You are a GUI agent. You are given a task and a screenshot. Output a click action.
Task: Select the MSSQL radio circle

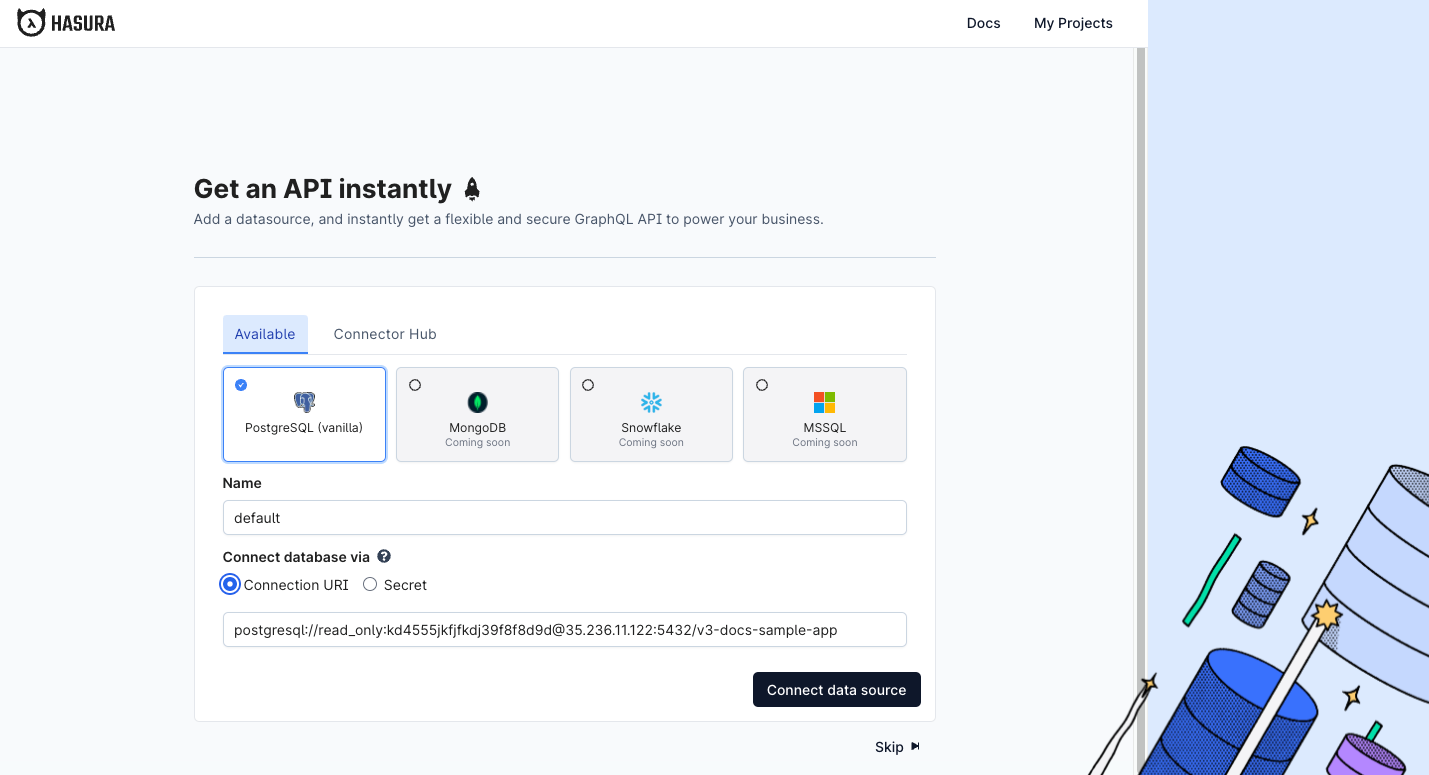click(x=762, y=385)
